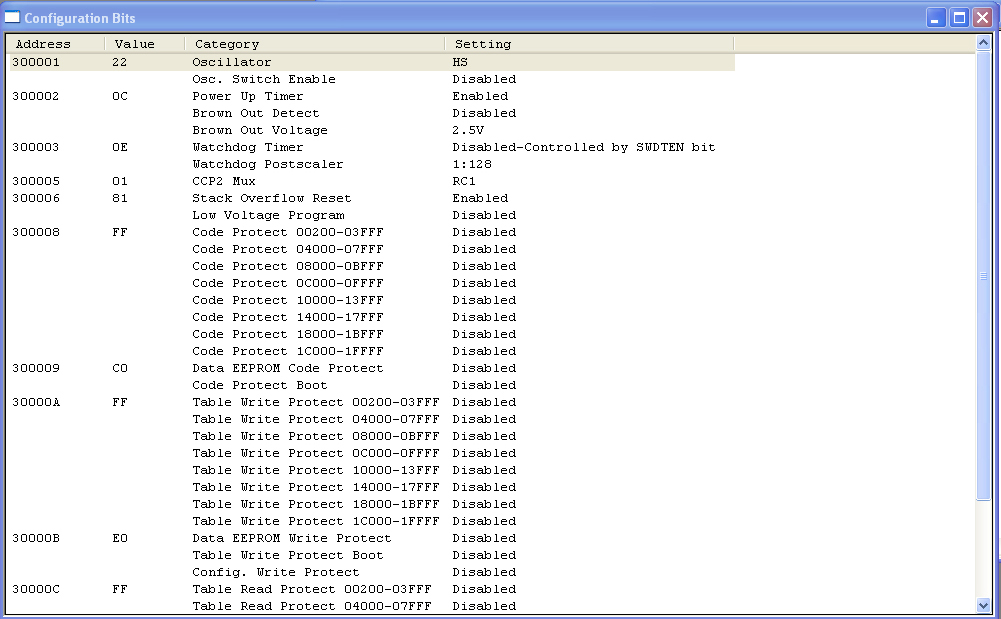Select Table Write Protect 0C000-0FFFF row
This screenshot has height=619, width=1001.
(372, 454)
